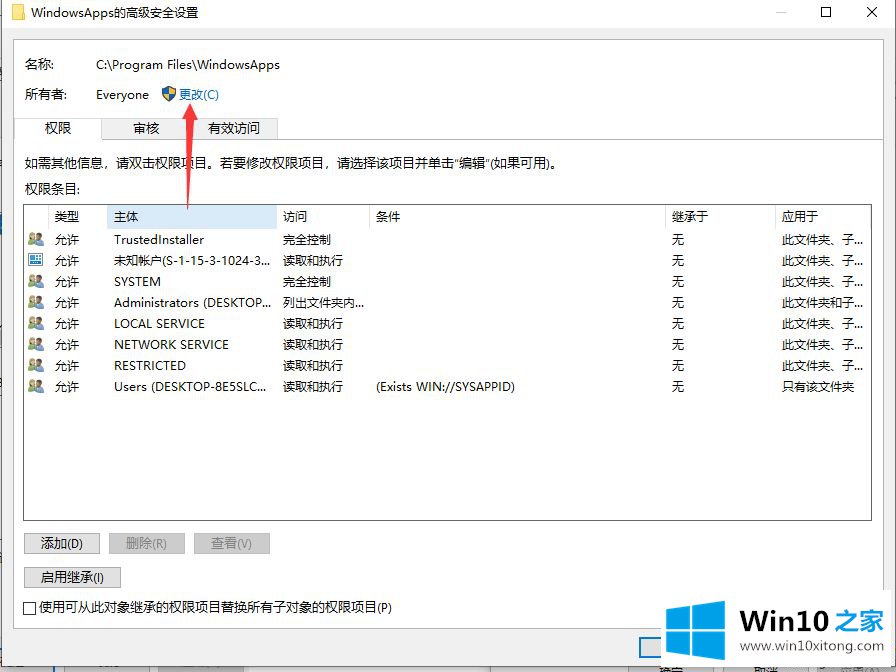
Task: Select the RESTRICTED principal entry
Action: pyautogui.click(x=150, y=365)
